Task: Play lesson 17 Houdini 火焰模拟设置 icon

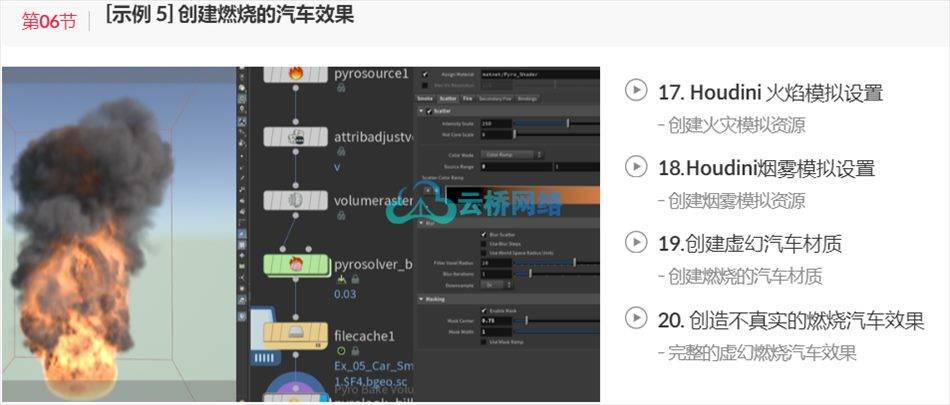Action: pyautogui.click(x=636, y=90)
